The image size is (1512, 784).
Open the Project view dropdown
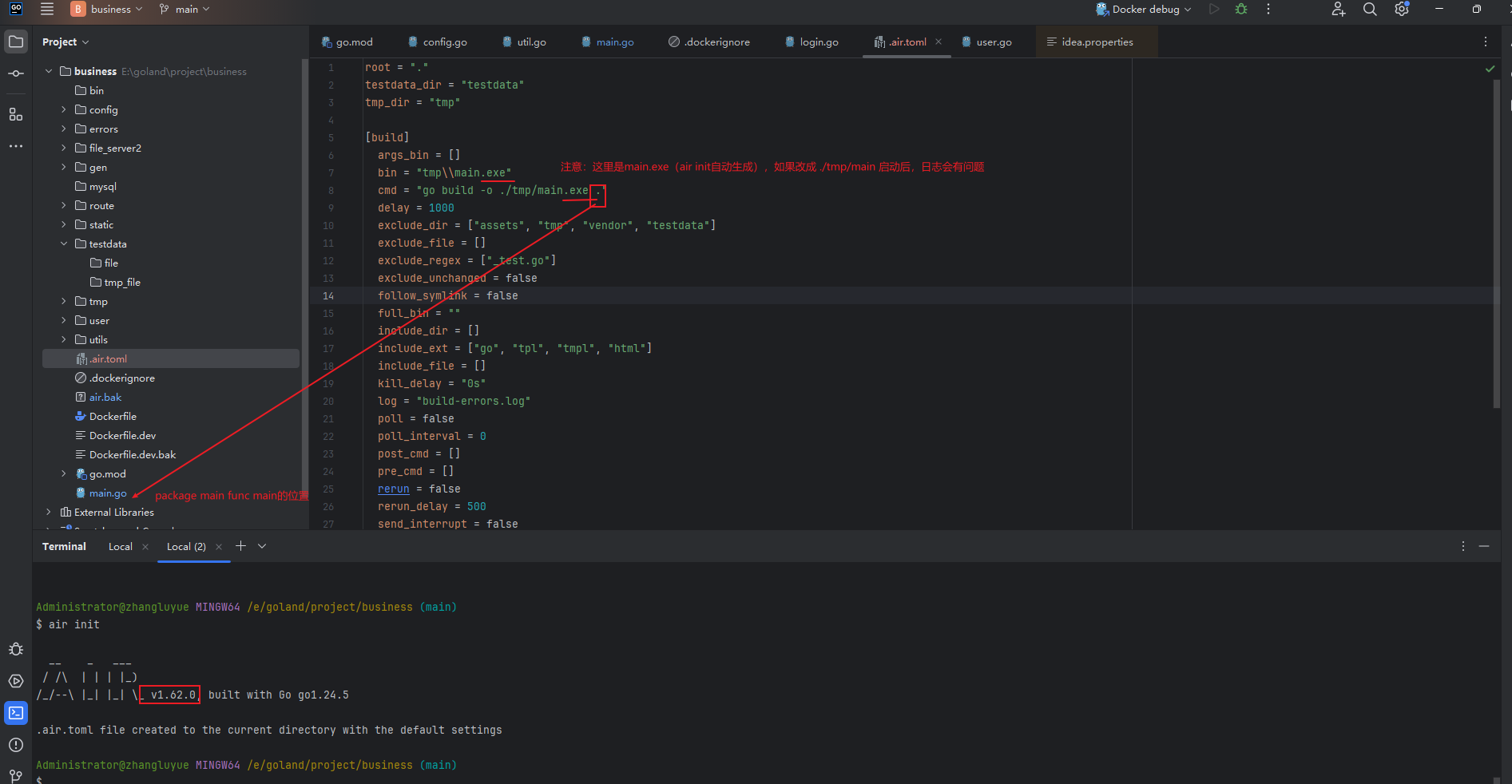point(65,42)
